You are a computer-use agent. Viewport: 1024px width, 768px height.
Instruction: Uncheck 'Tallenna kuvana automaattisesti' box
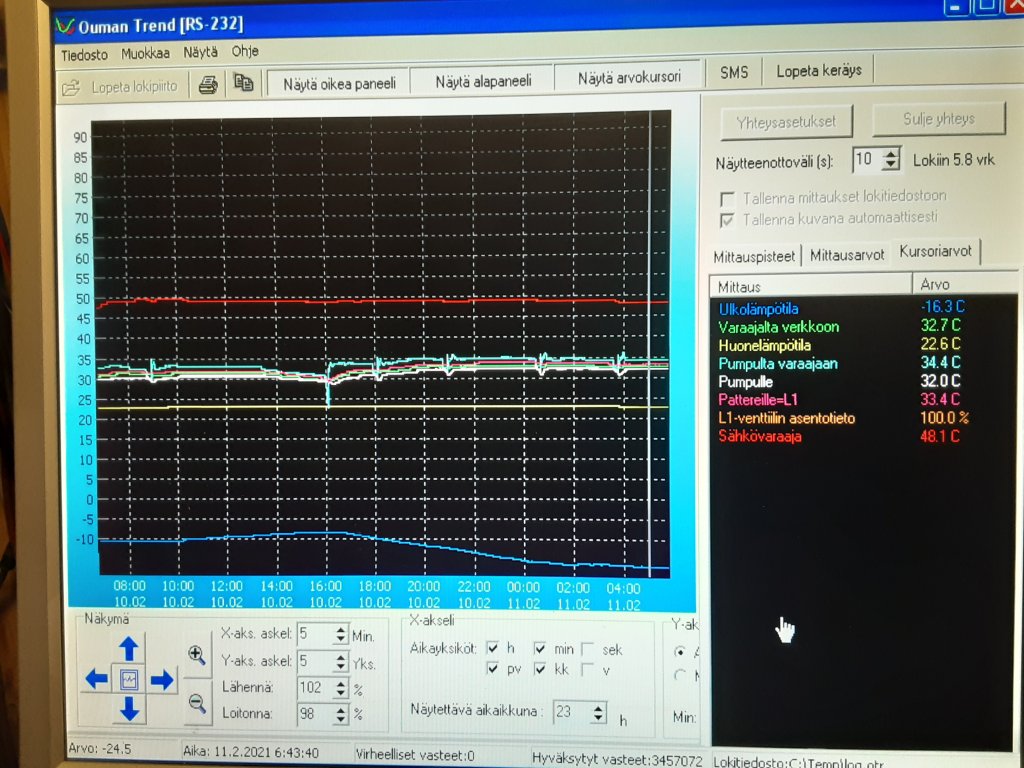click(727, 220)
